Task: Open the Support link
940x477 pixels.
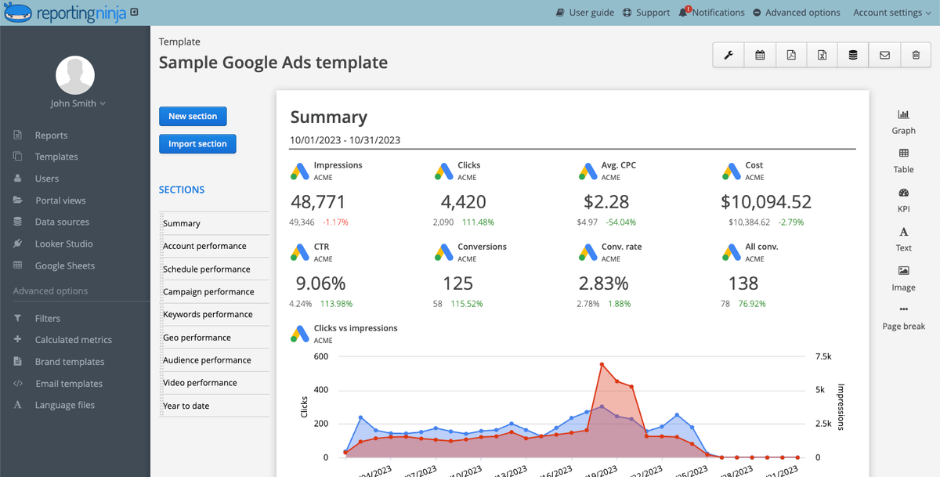Action: click(x=646, y=13)
